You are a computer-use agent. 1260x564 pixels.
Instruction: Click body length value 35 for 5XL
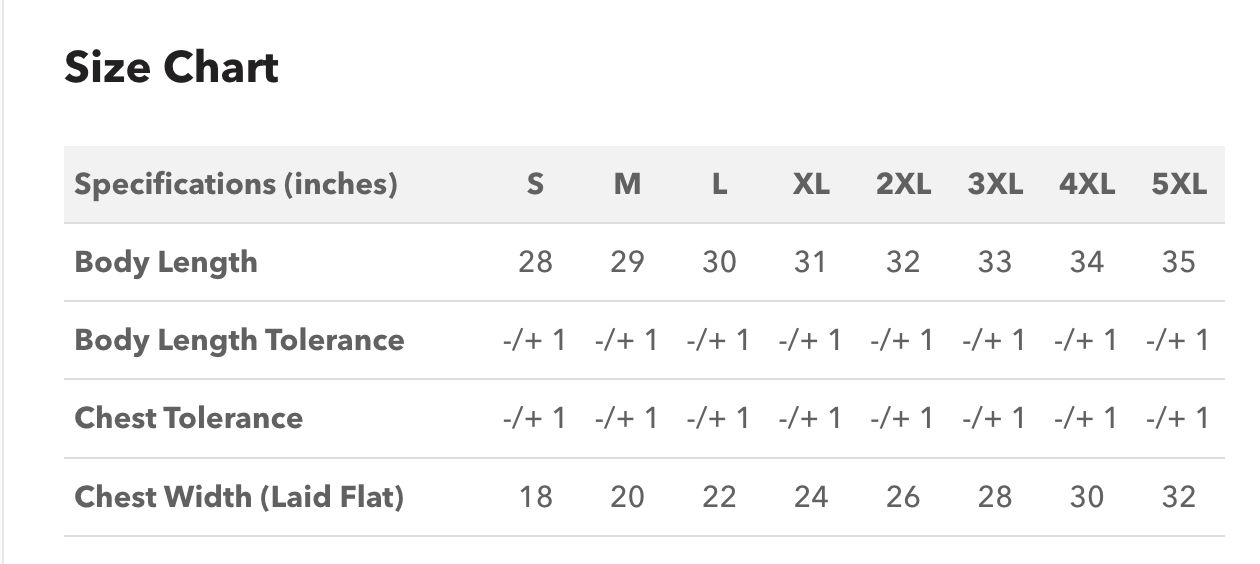coord(1179,262)
